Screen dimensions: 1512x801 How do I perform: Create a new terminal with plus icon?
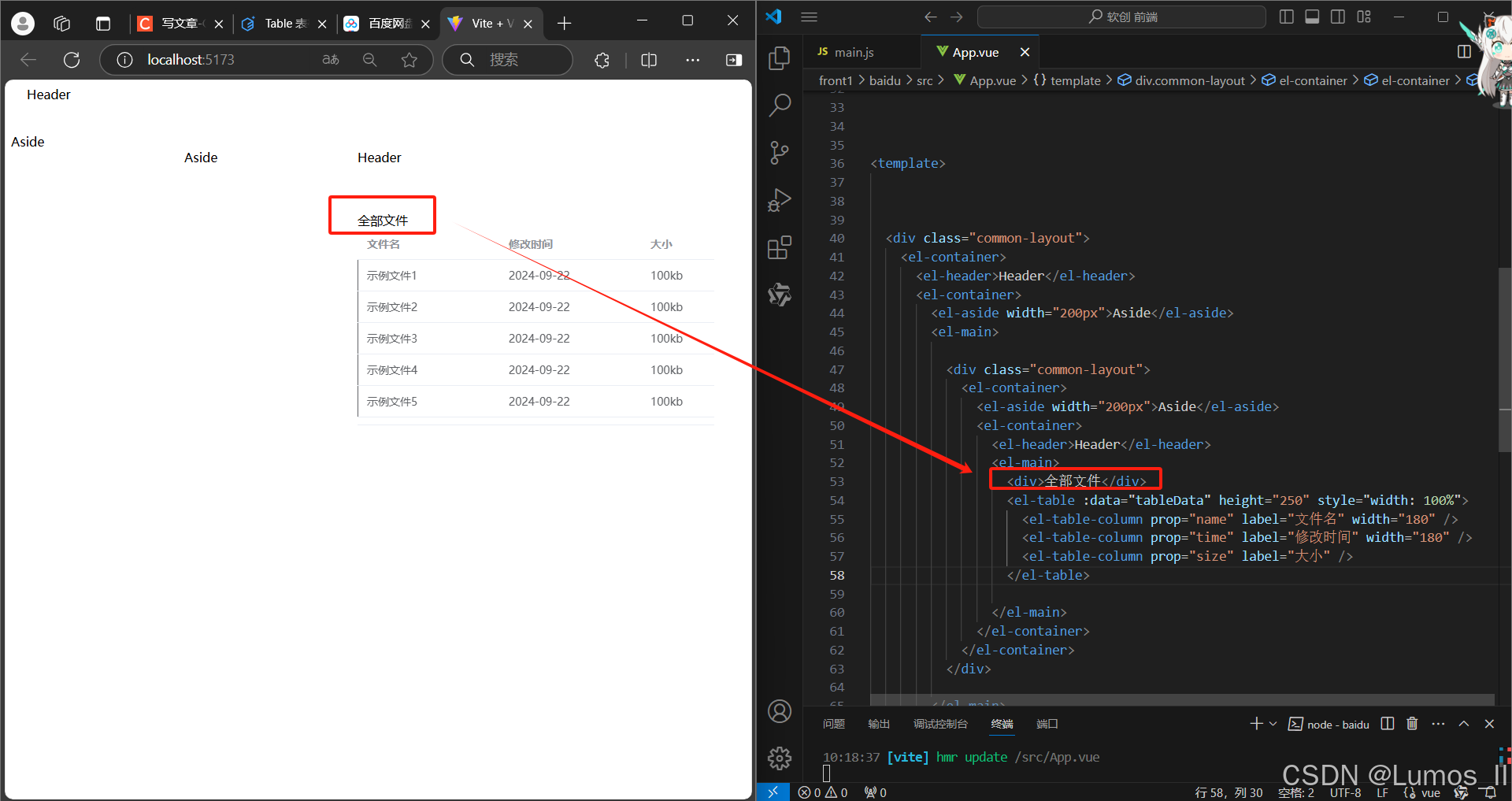point(1256,724)
